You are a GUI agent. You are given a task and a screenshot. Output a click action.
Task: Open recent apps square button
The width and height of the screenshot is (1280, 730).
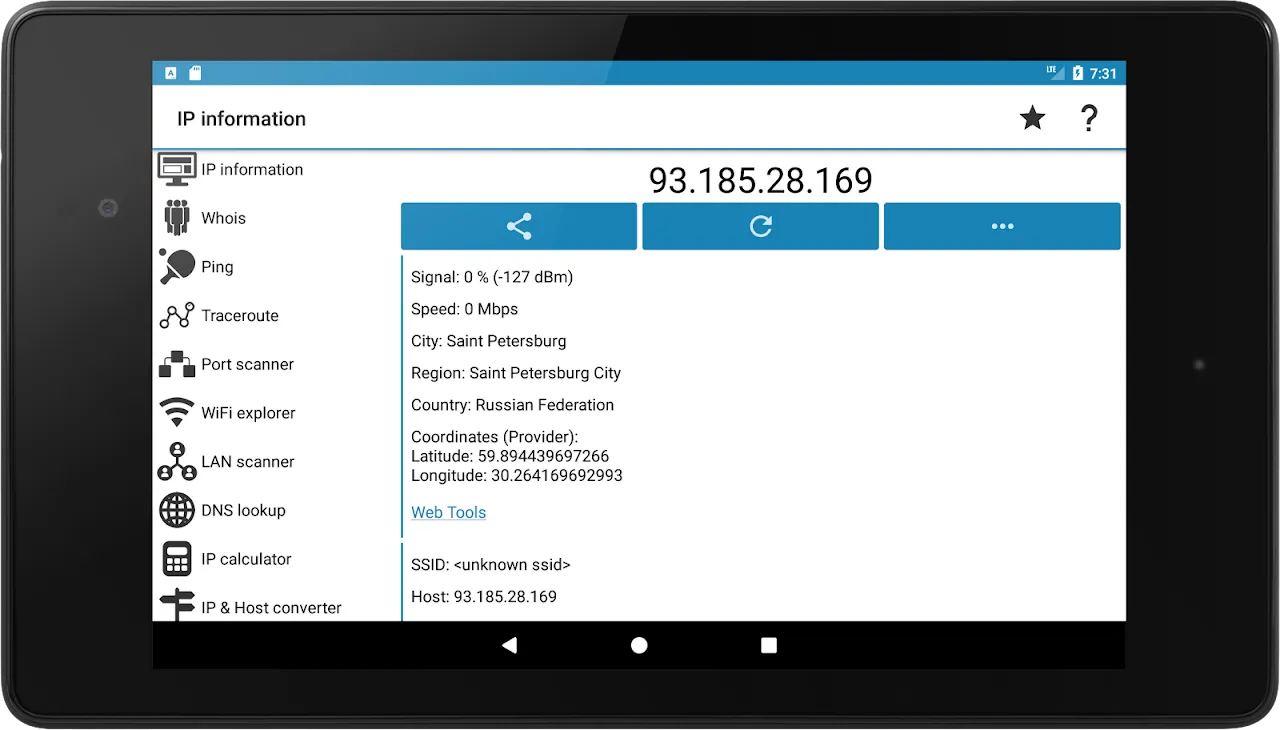coord(768,646)
